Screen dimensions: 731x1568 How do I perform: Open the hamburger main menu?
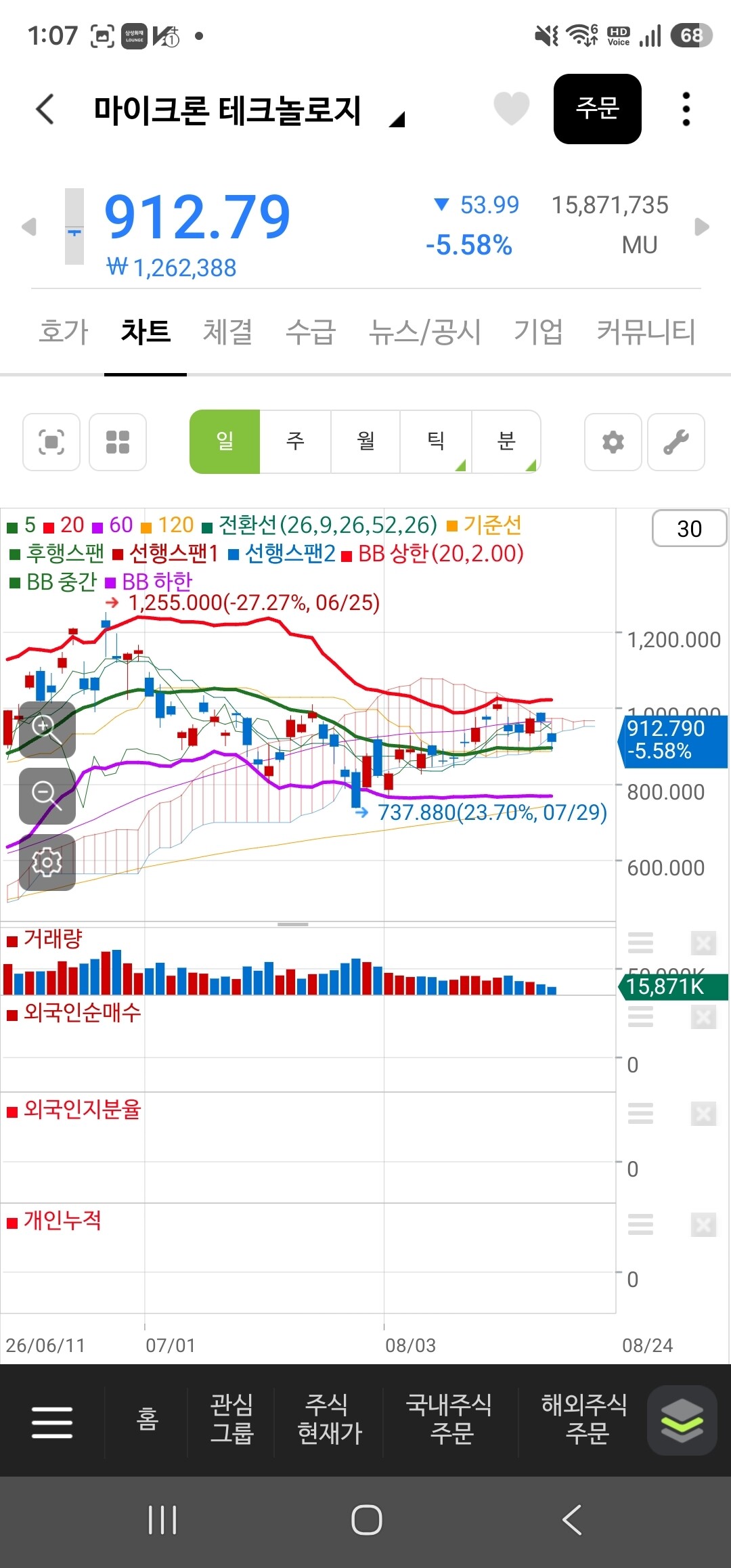tap(52, 1421)
